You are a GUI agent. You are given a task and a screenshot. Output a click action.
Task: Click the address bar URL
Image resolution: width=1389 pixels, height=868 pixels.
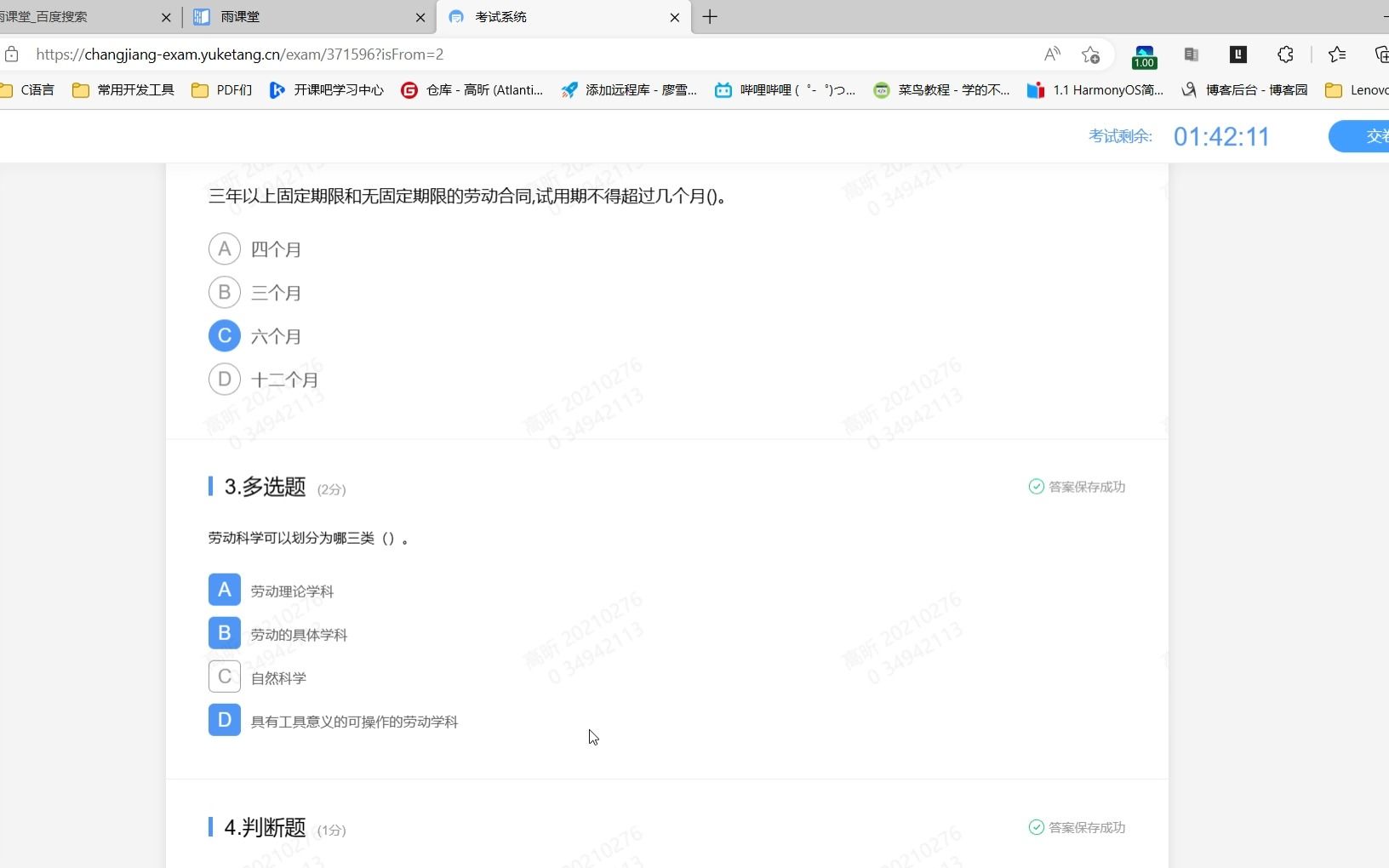point(240,54)
